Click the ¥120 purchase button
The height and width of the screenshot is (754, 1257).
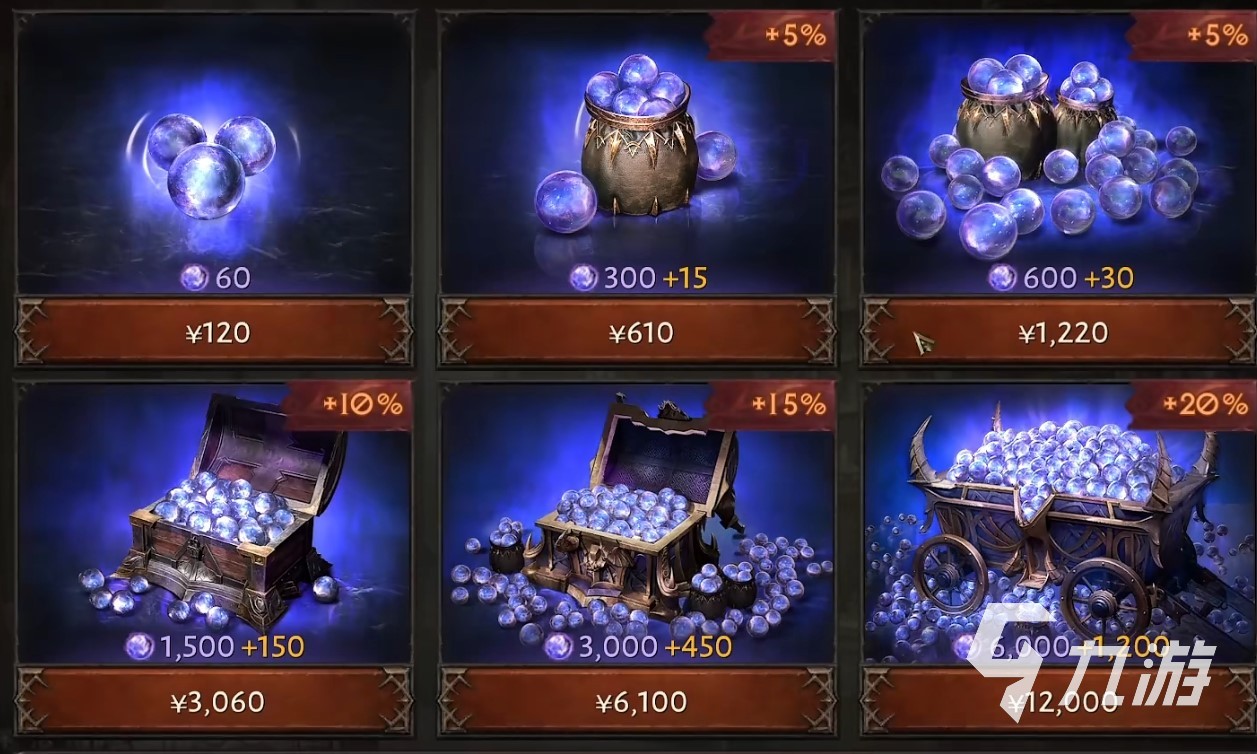[214, 332]
